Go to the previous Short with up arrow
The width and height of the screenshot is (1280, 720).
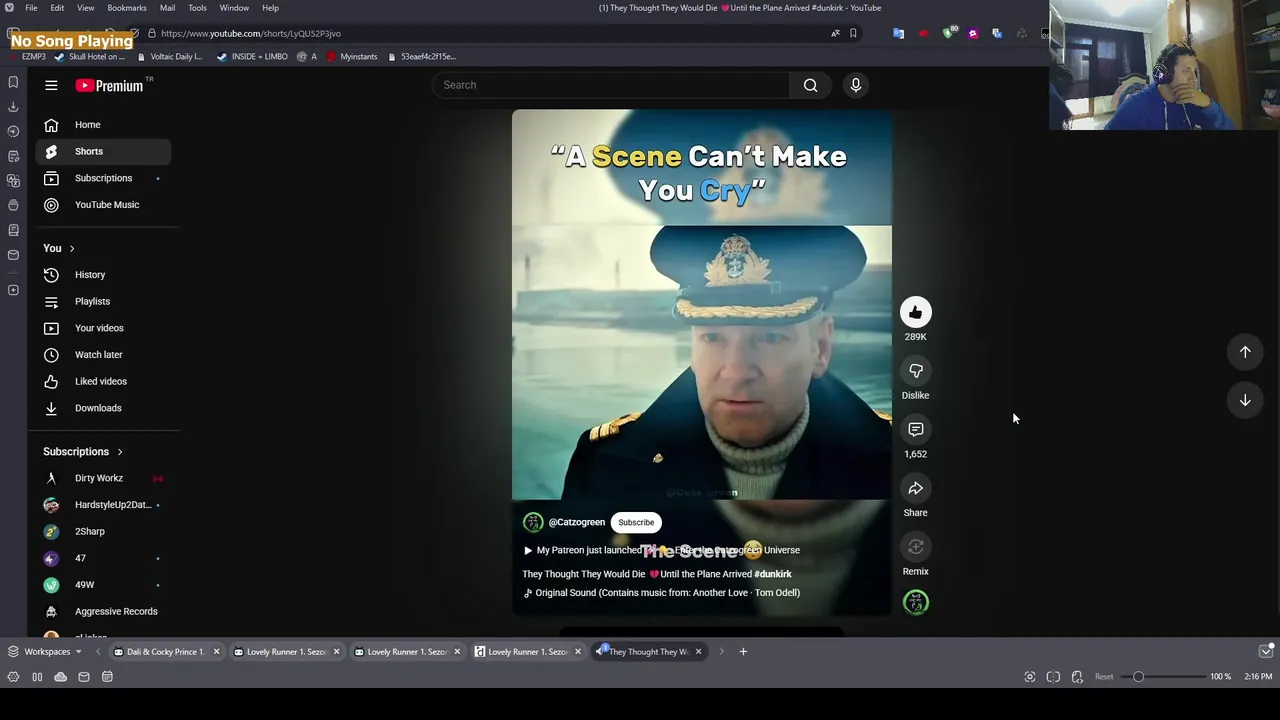1245,352
